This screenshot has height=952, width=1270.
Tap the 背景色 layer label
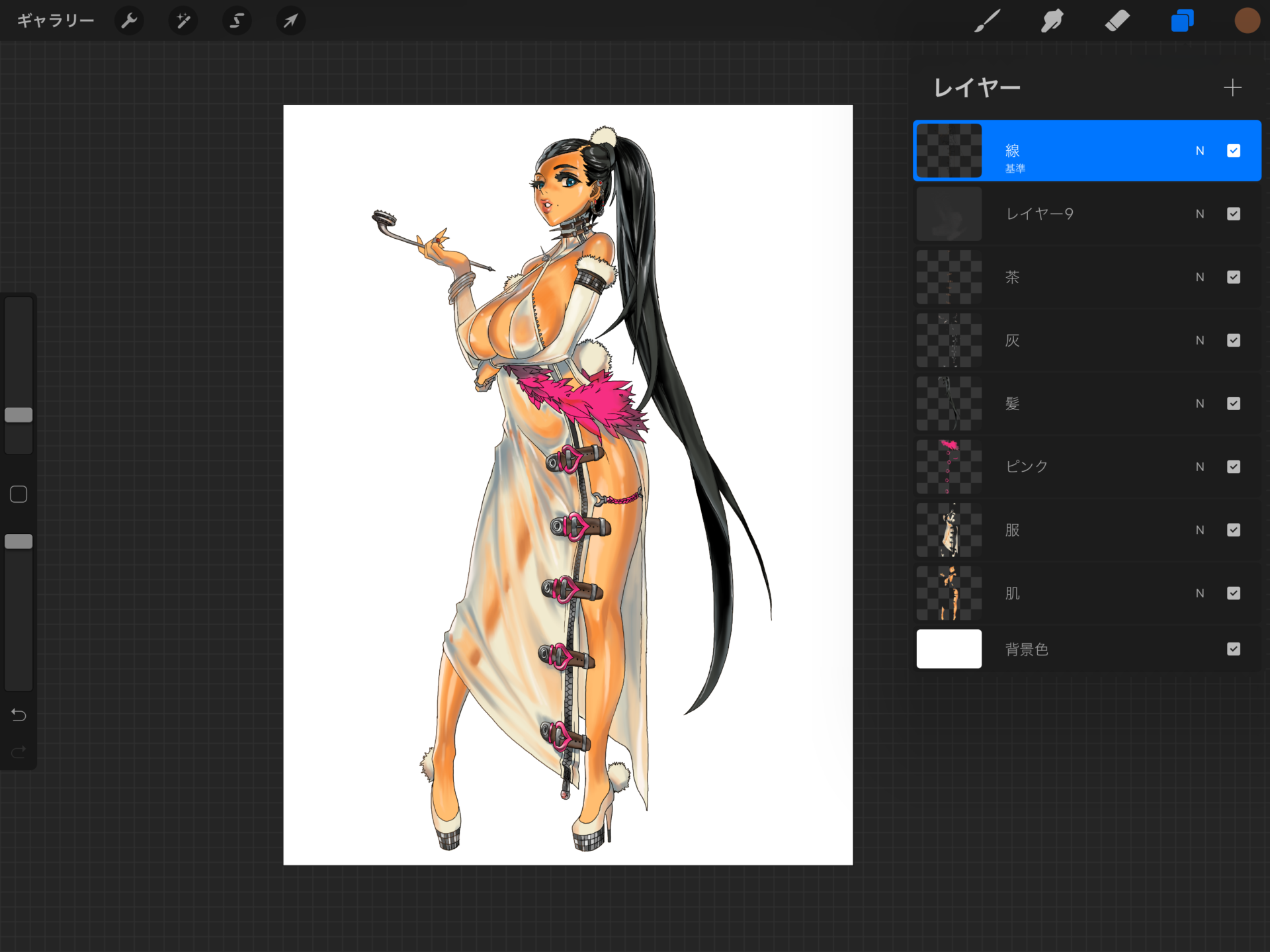(1027, 650)
